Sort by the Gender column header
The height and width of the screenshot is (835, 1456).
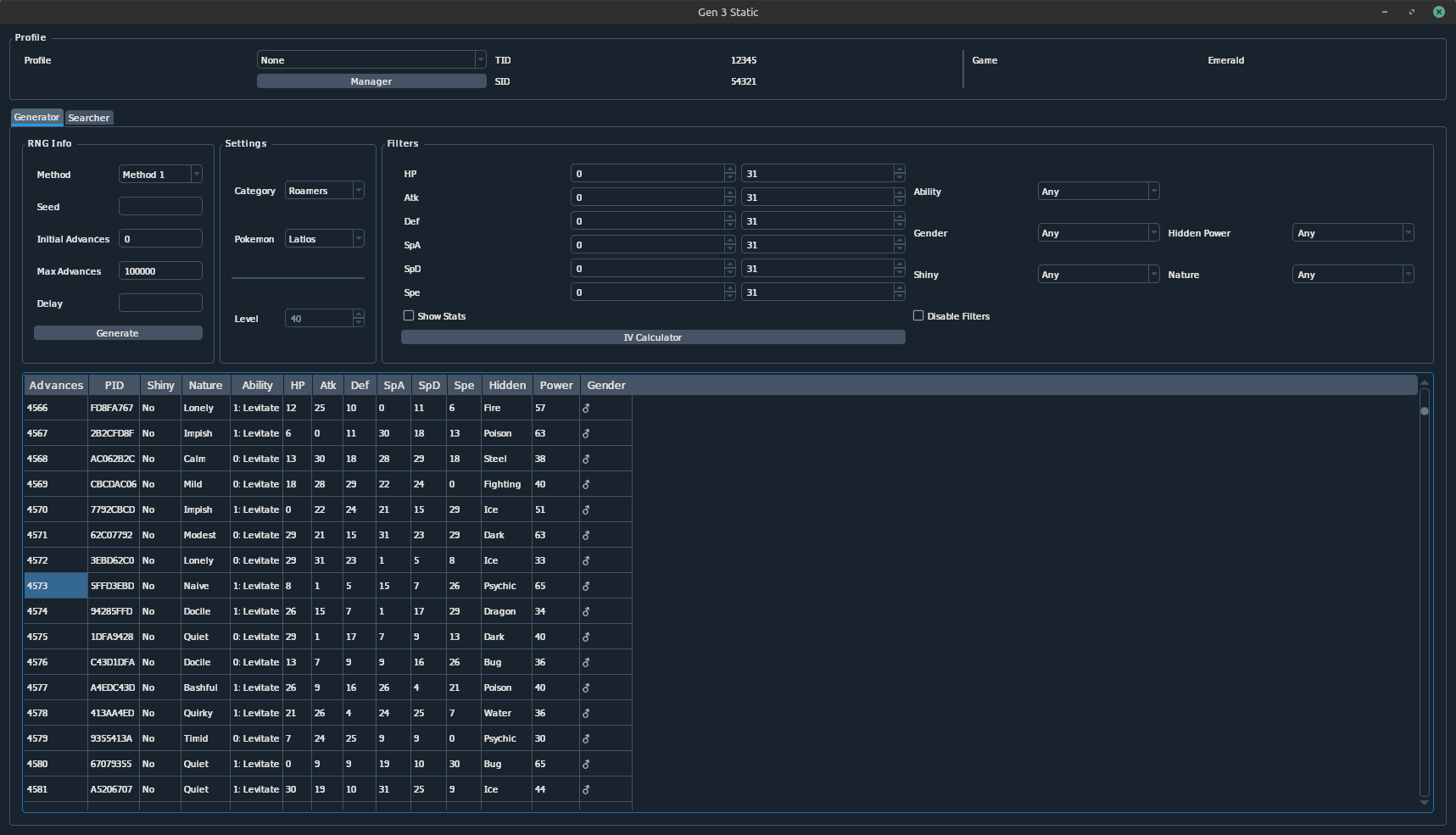click(606, 385)
